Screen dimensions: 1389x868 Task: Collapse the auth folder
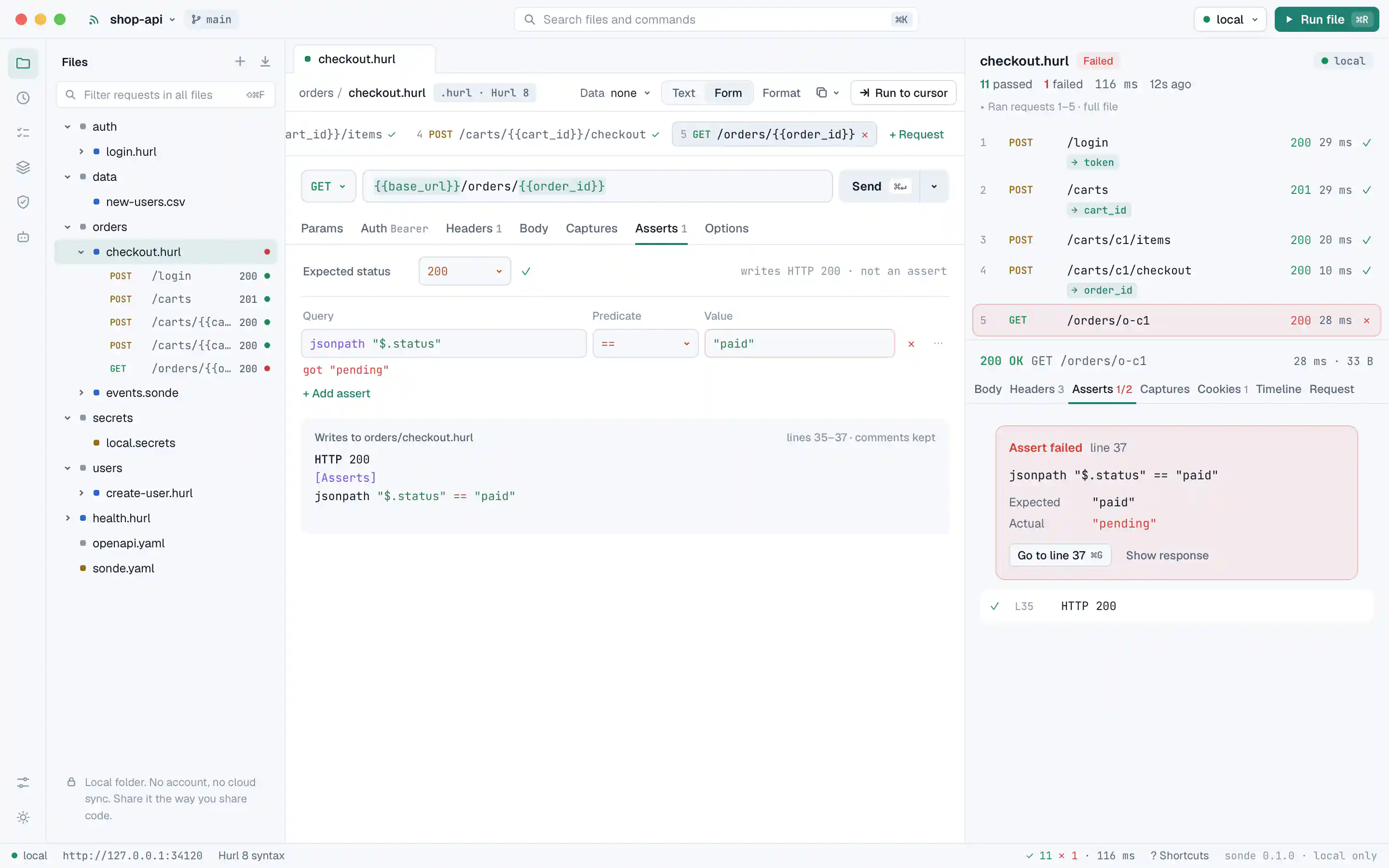67,126
